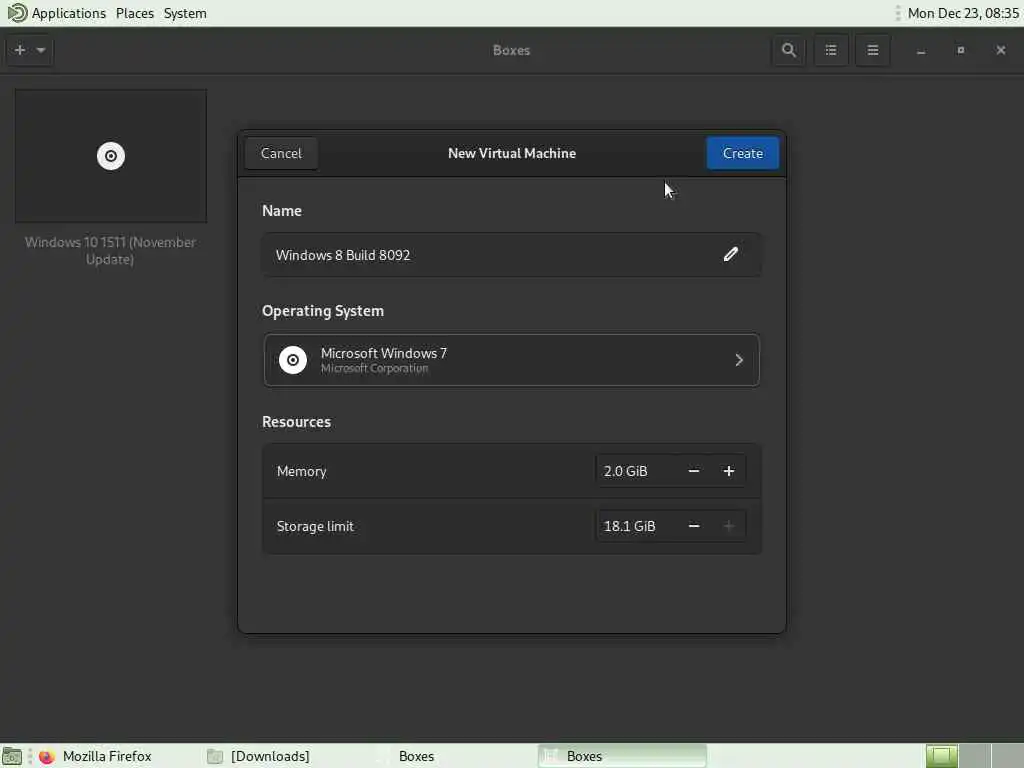1024x768 pixels.
Task: Select the Windows 10 1511 box thumbnail
Action: 111,156
